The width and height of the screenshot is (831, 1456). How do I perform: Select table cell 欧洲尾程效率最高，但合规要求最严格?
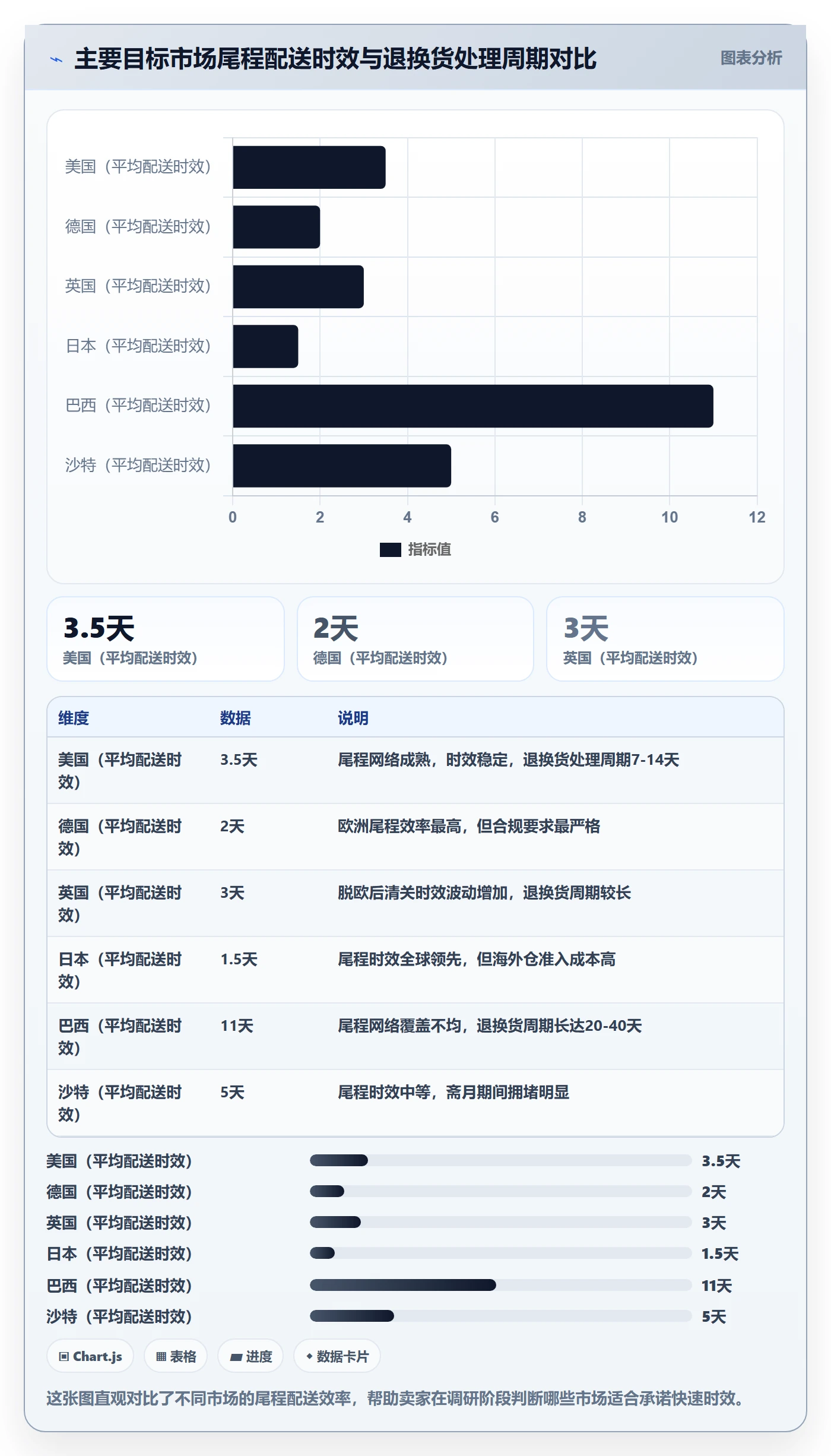(469, 826)
